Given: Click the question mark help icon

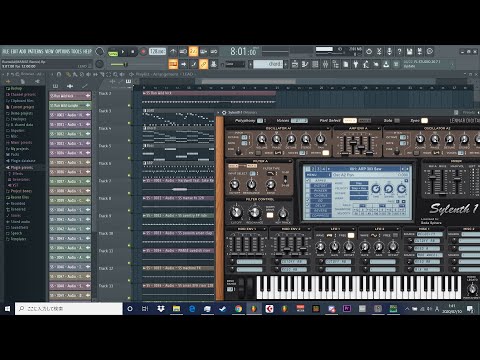Looking at the screenshot, I should 399,51.
